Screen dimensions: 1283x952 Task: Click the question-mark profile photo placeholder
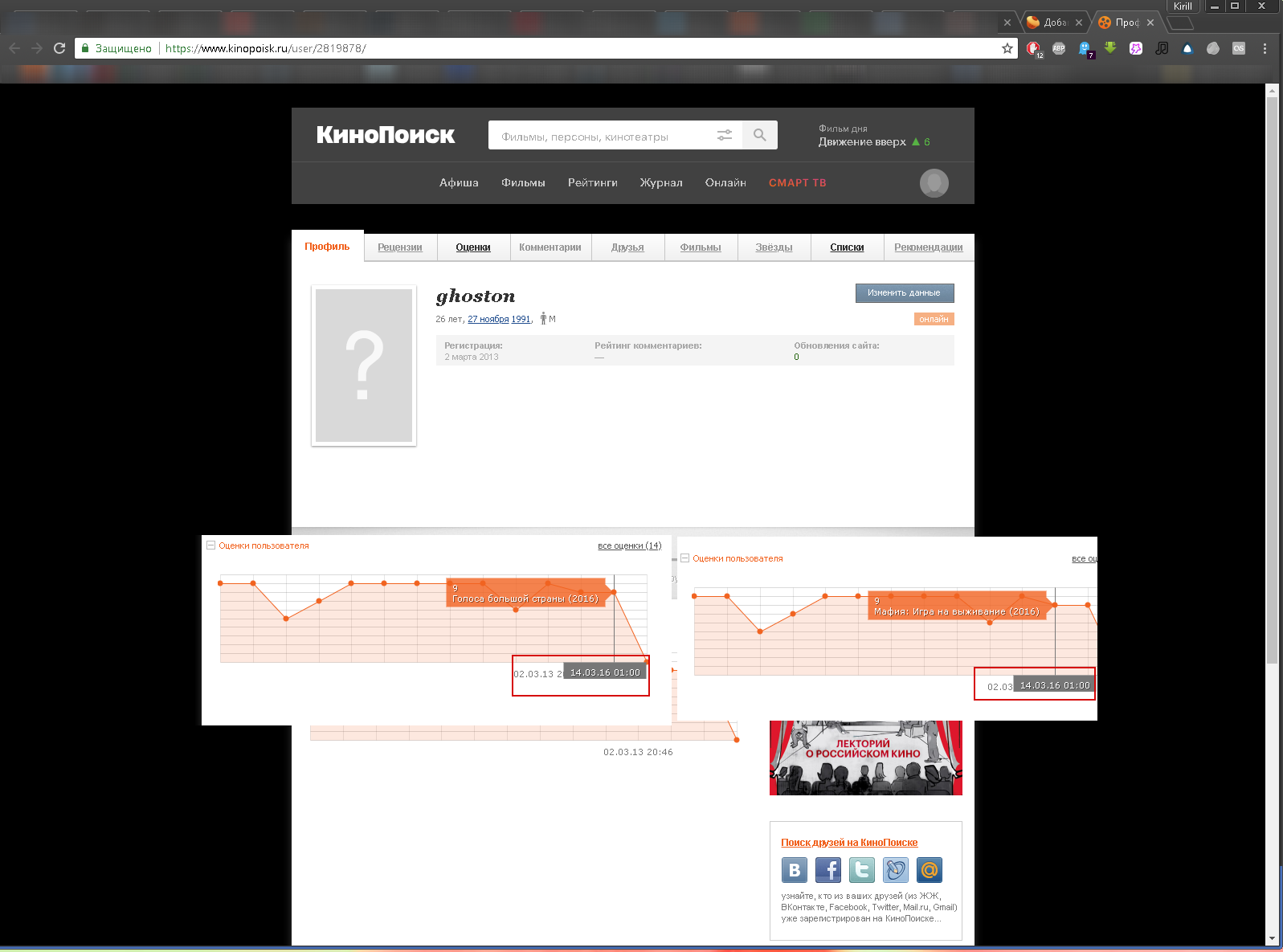[364, 366]
